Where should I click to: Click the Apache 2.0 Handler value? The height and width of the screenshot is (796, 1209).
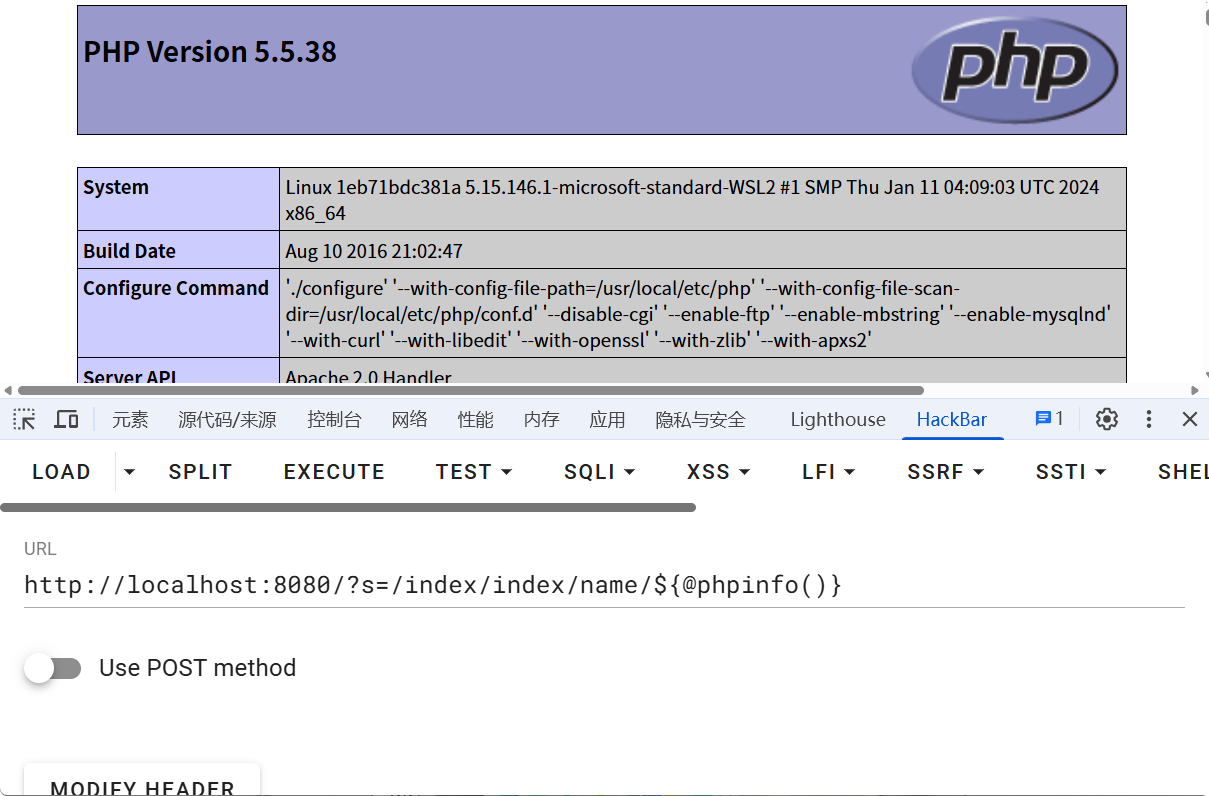[368, 377]
